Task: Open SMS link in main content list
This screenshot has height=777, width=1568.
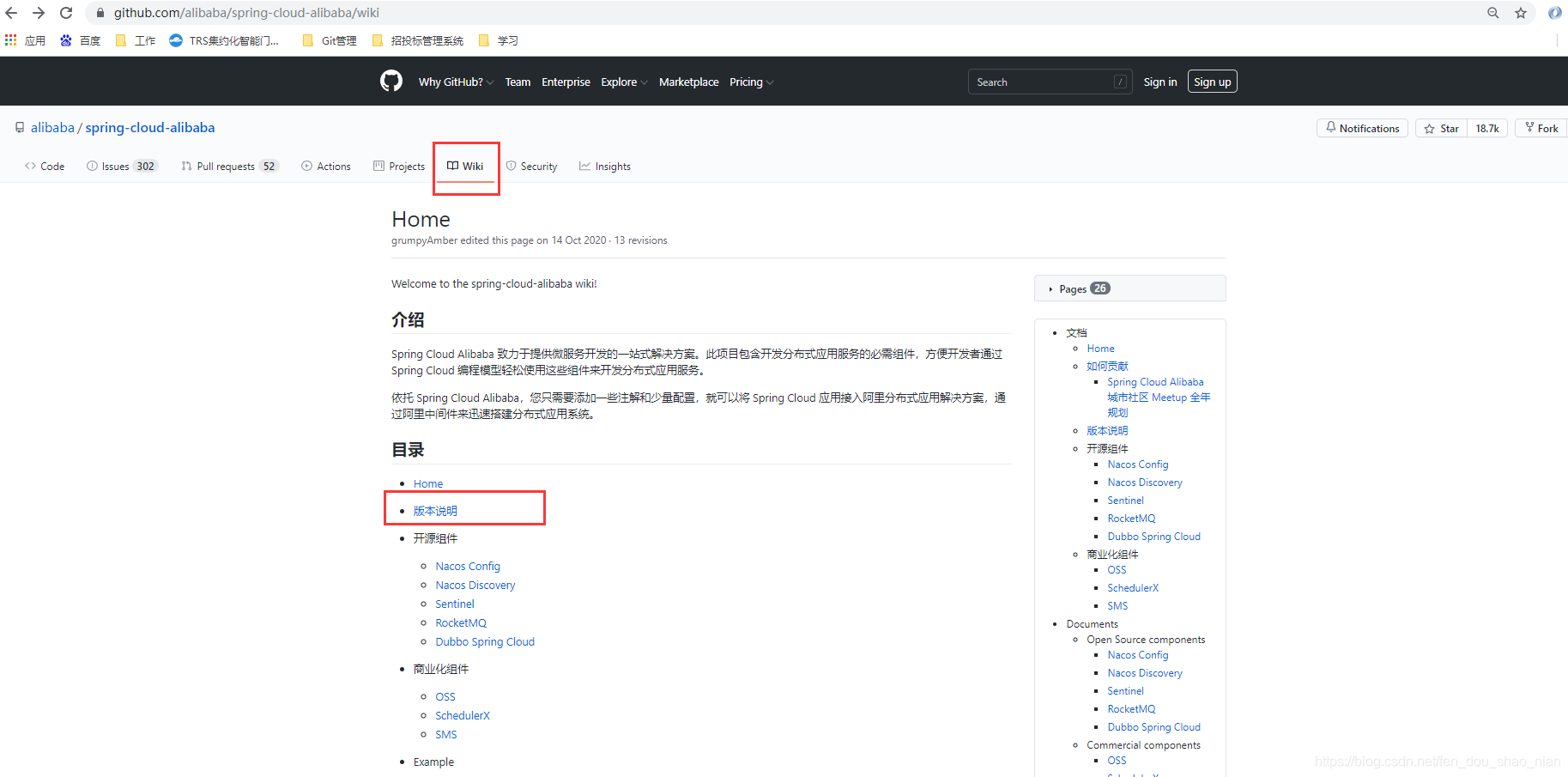Action: [446, 735]
